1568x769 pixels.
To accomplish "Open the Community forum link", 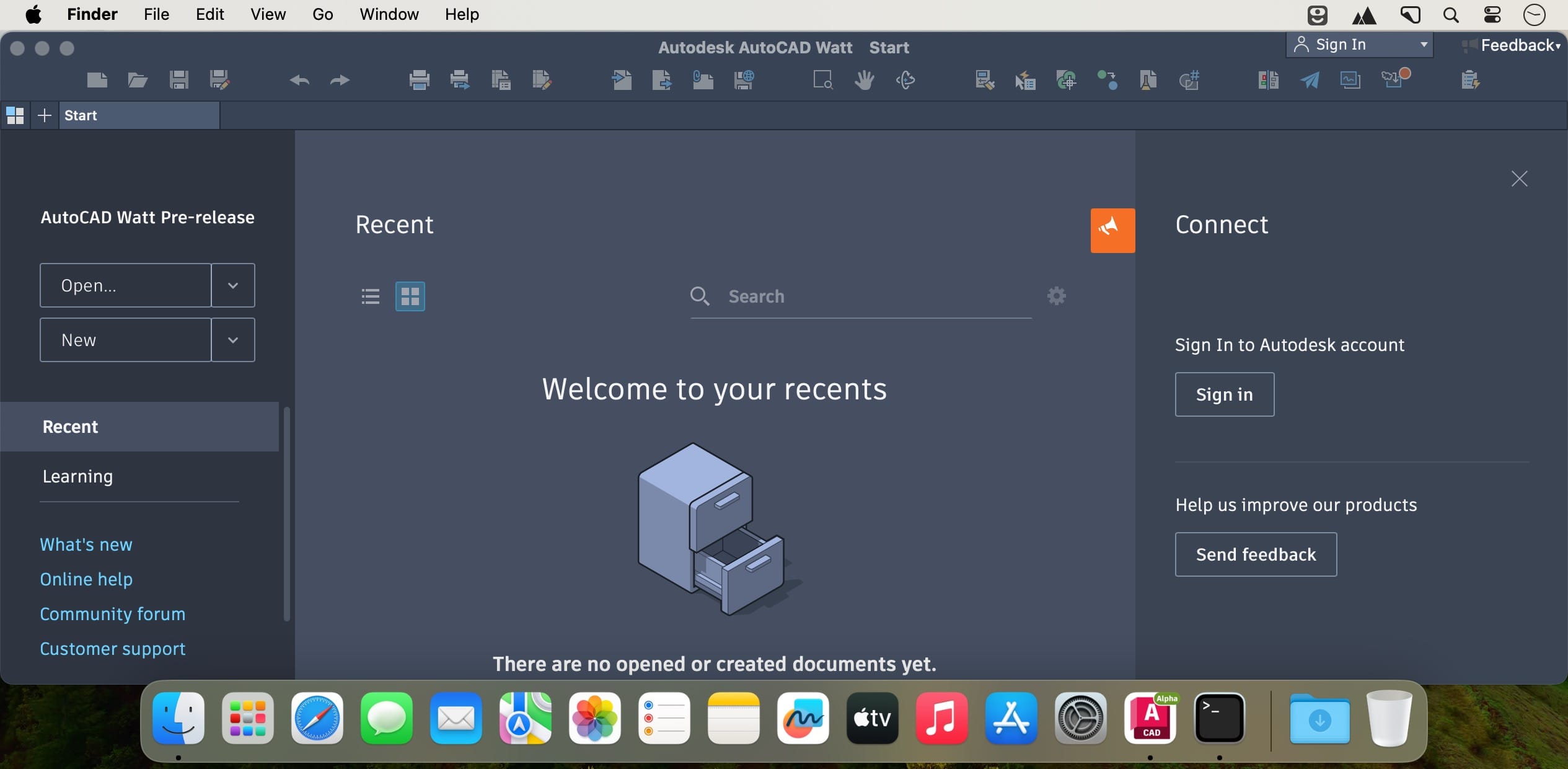I will pyautogui.click(x=113, y=614).
